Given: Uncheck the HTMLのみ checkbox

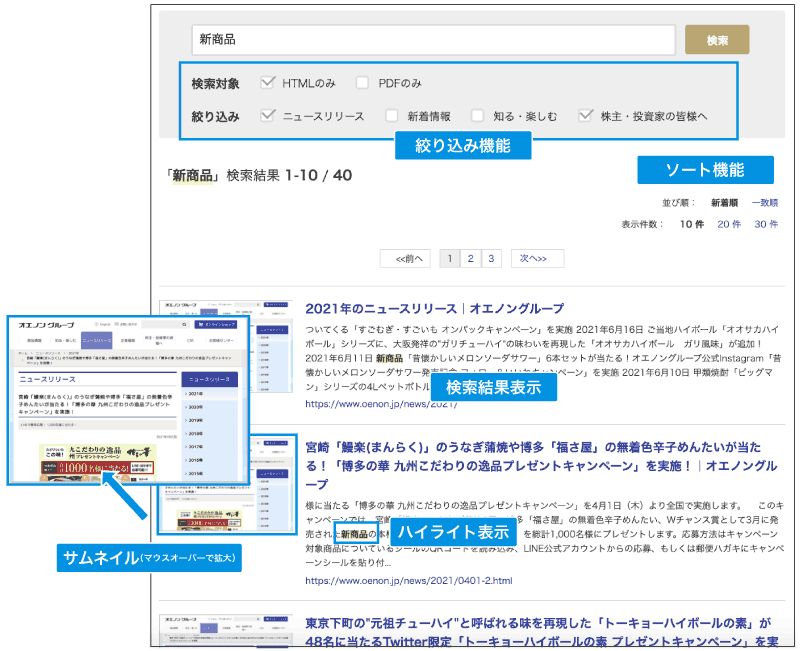Looking at the screenshot, I should (267, 82).
